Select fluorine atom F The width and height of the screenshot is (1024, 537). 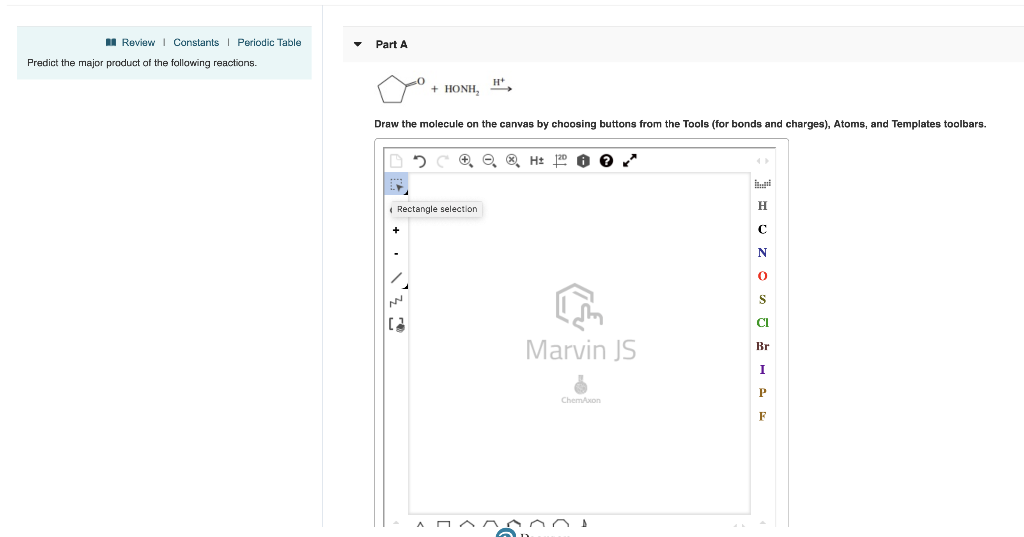pos(762,416)
